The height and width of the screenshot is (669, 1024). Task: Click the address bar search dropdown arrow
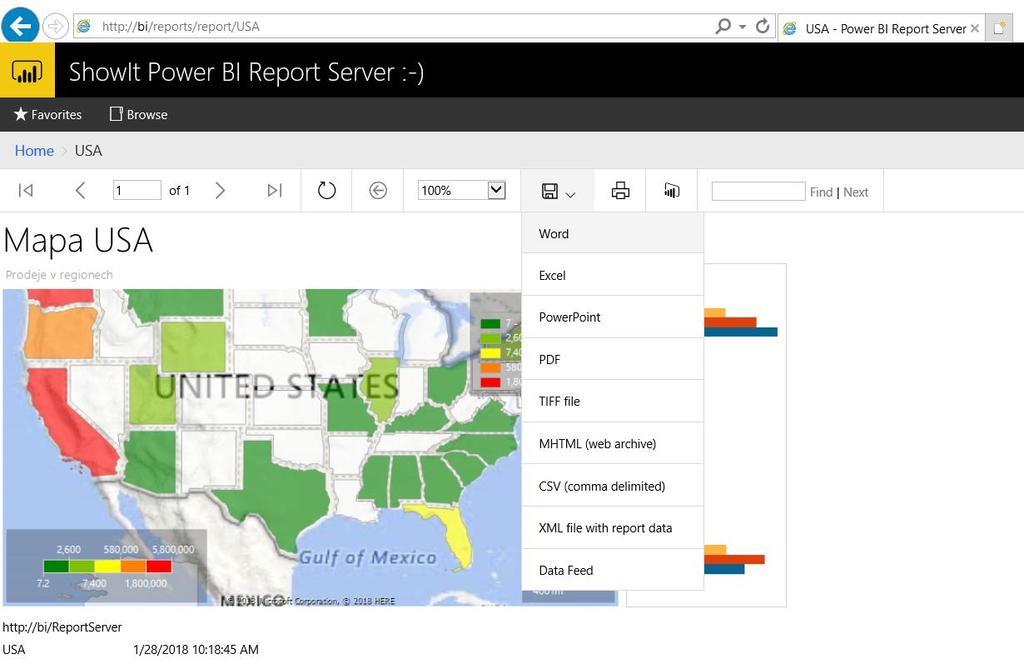point(743,27)
